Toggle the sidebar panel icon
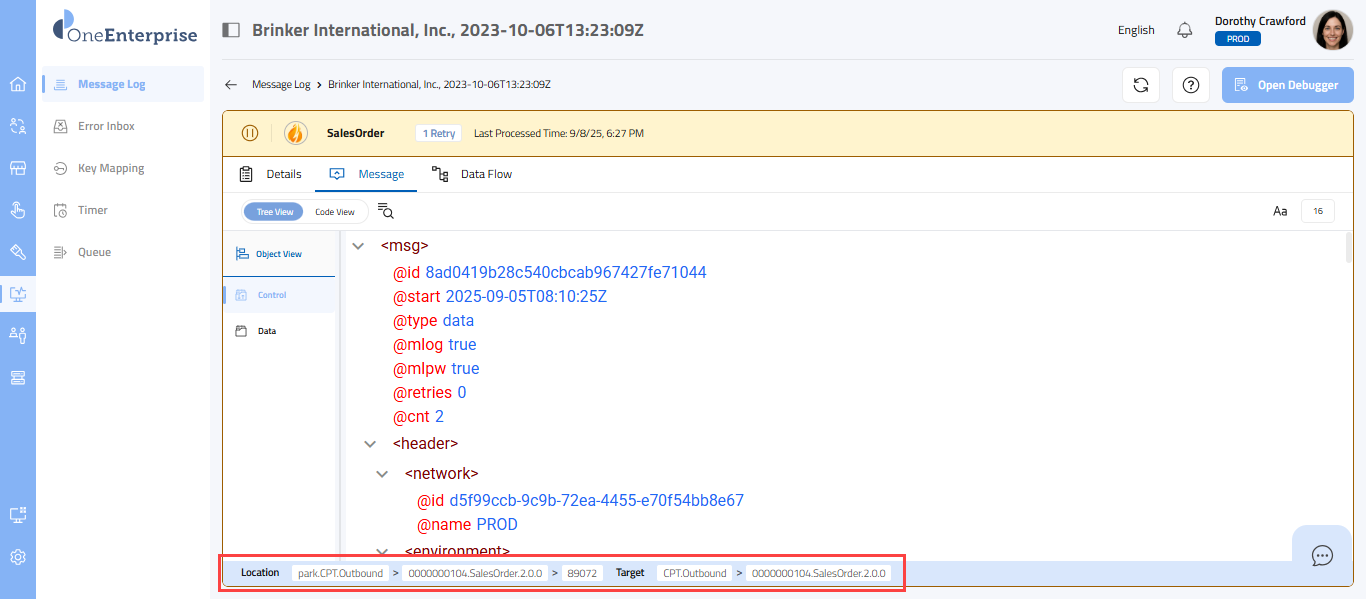 tap(231, 30)
